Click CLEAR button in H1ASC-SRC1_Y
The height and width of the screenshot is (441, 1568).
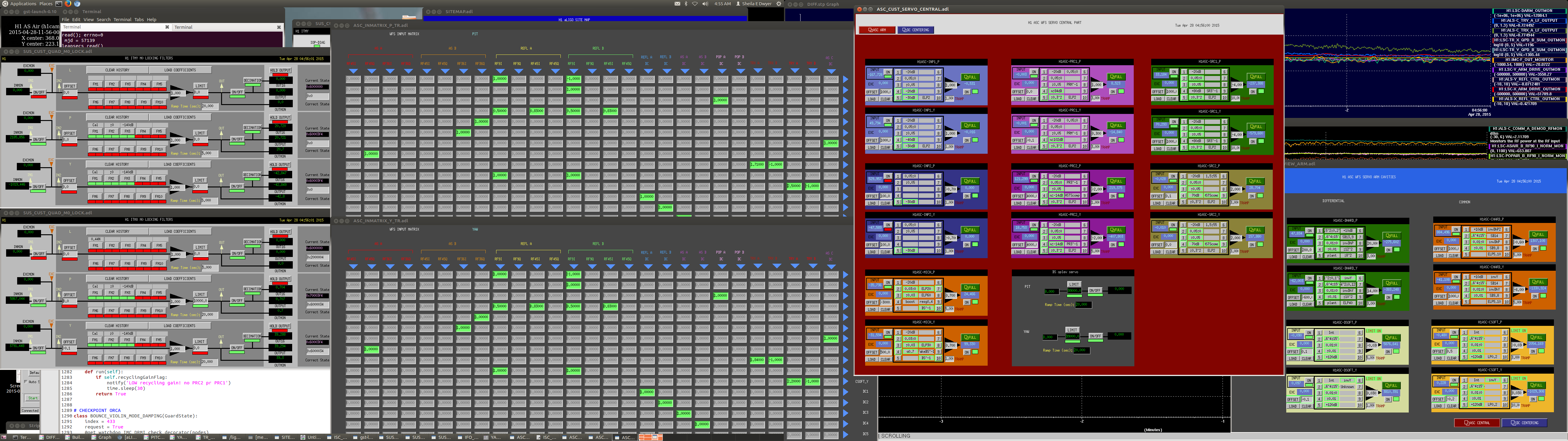click(1171, 148)
